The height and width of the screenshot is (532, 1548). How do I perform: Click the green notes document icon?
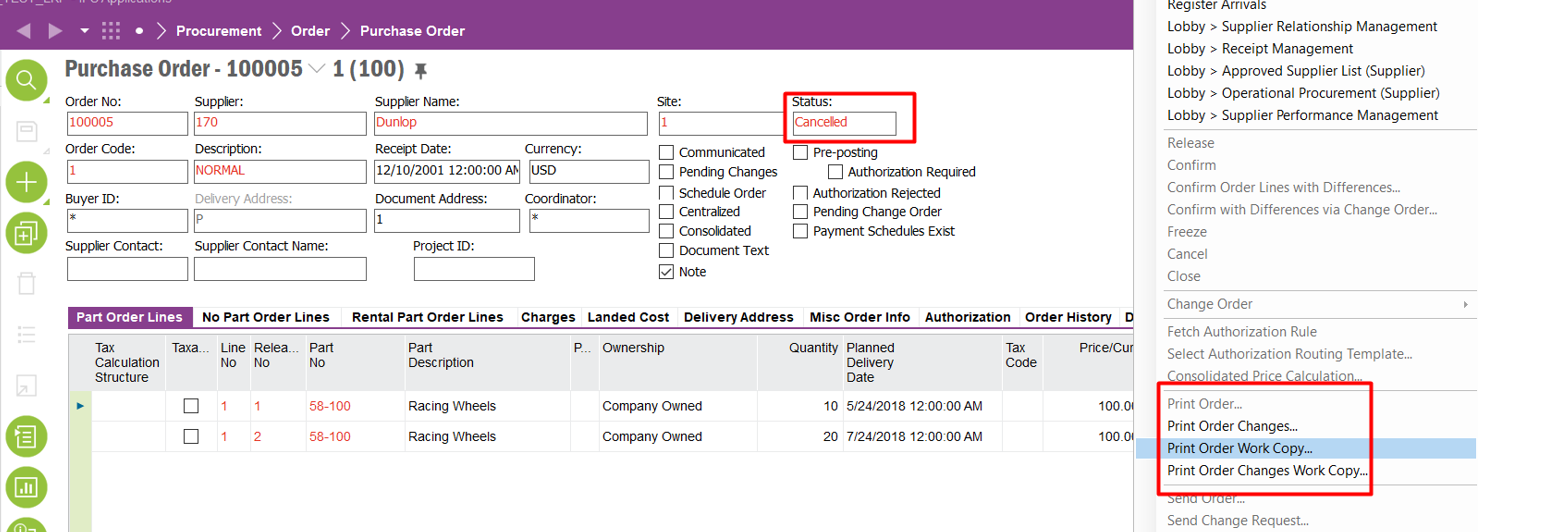(x=26, y=437)
